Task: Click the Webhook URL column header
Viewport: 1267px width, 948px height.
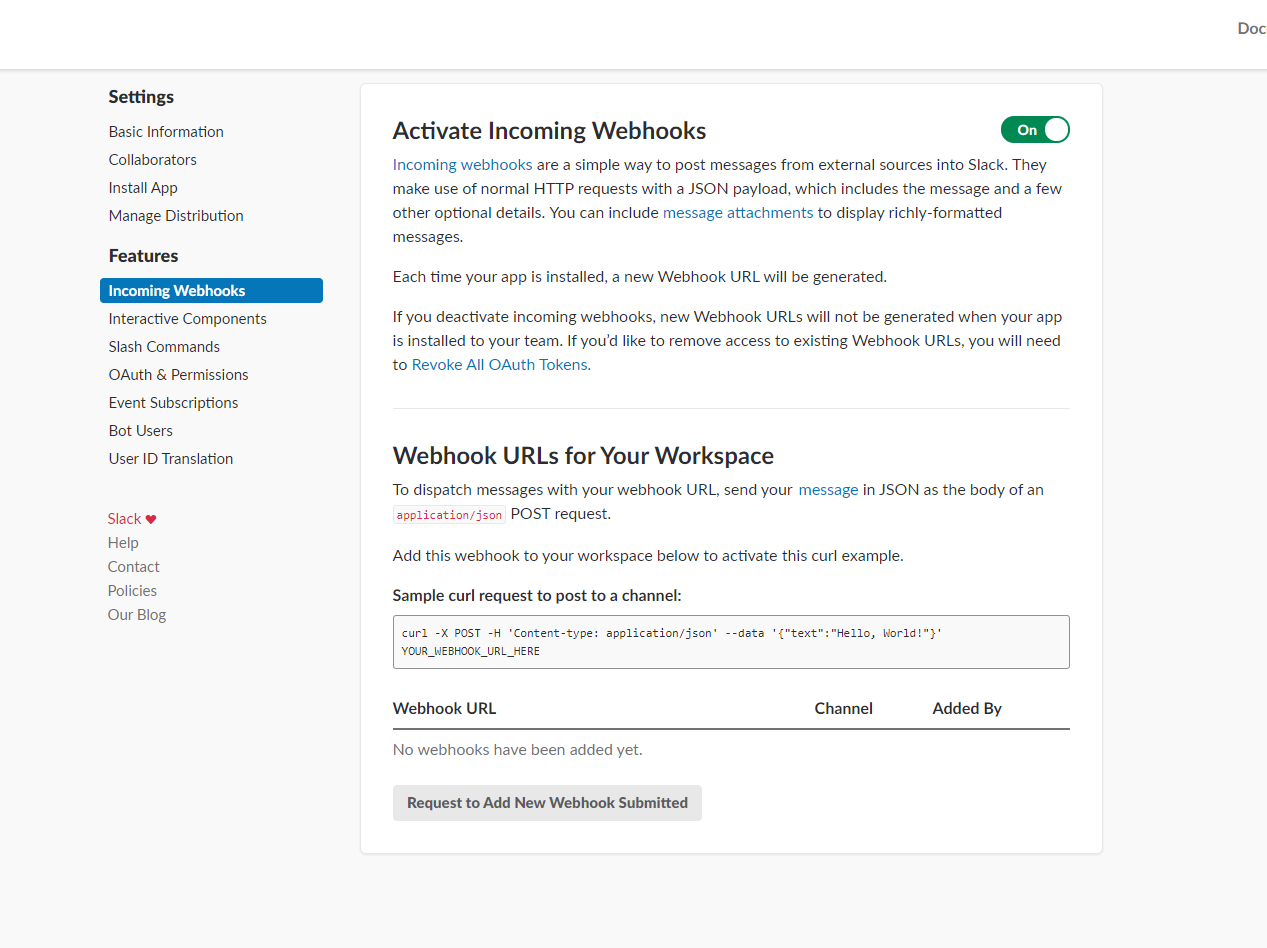Action: pos(444,709)
